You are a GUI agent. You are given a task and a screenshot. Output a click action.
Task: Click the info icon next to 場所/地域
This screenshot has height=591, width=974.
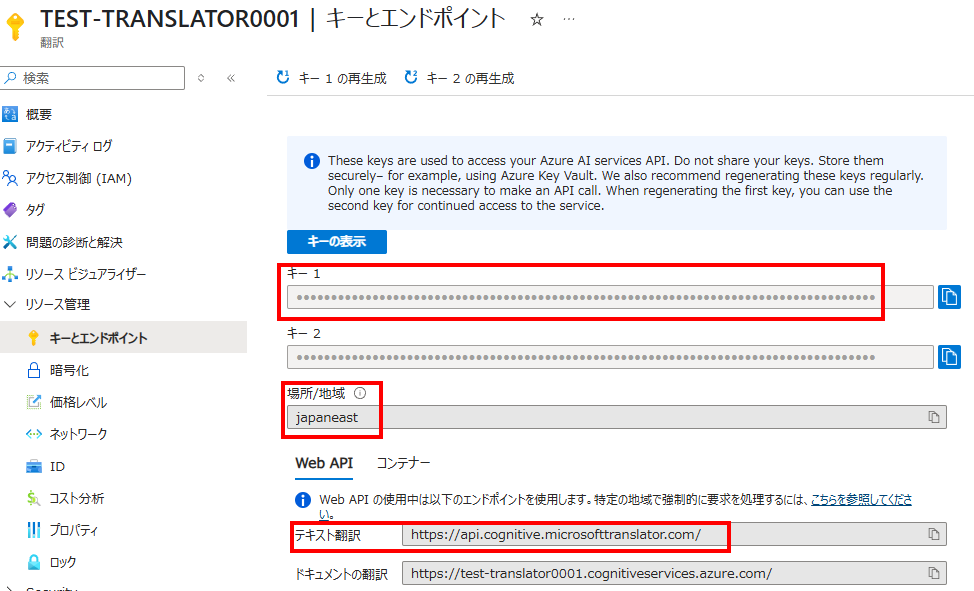point(360,393)
